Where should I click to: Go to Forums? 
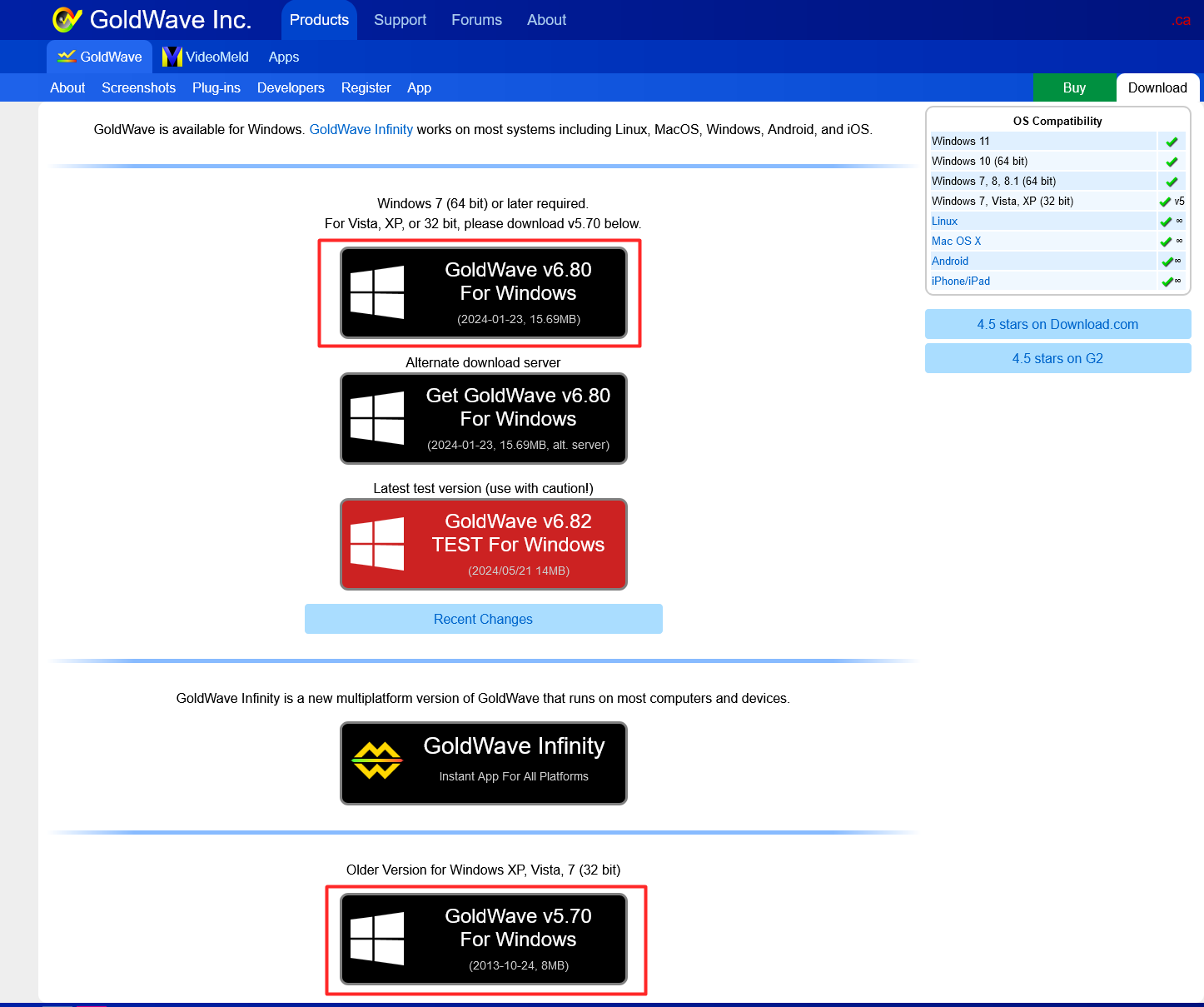476,20
